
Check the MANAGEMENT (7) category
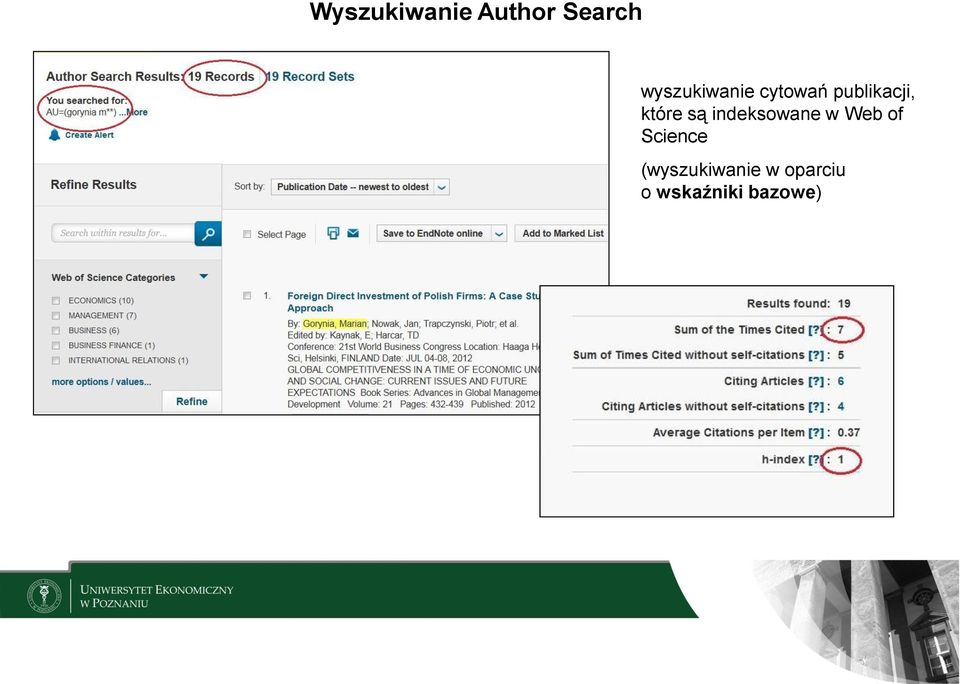[x=56, y=316]
